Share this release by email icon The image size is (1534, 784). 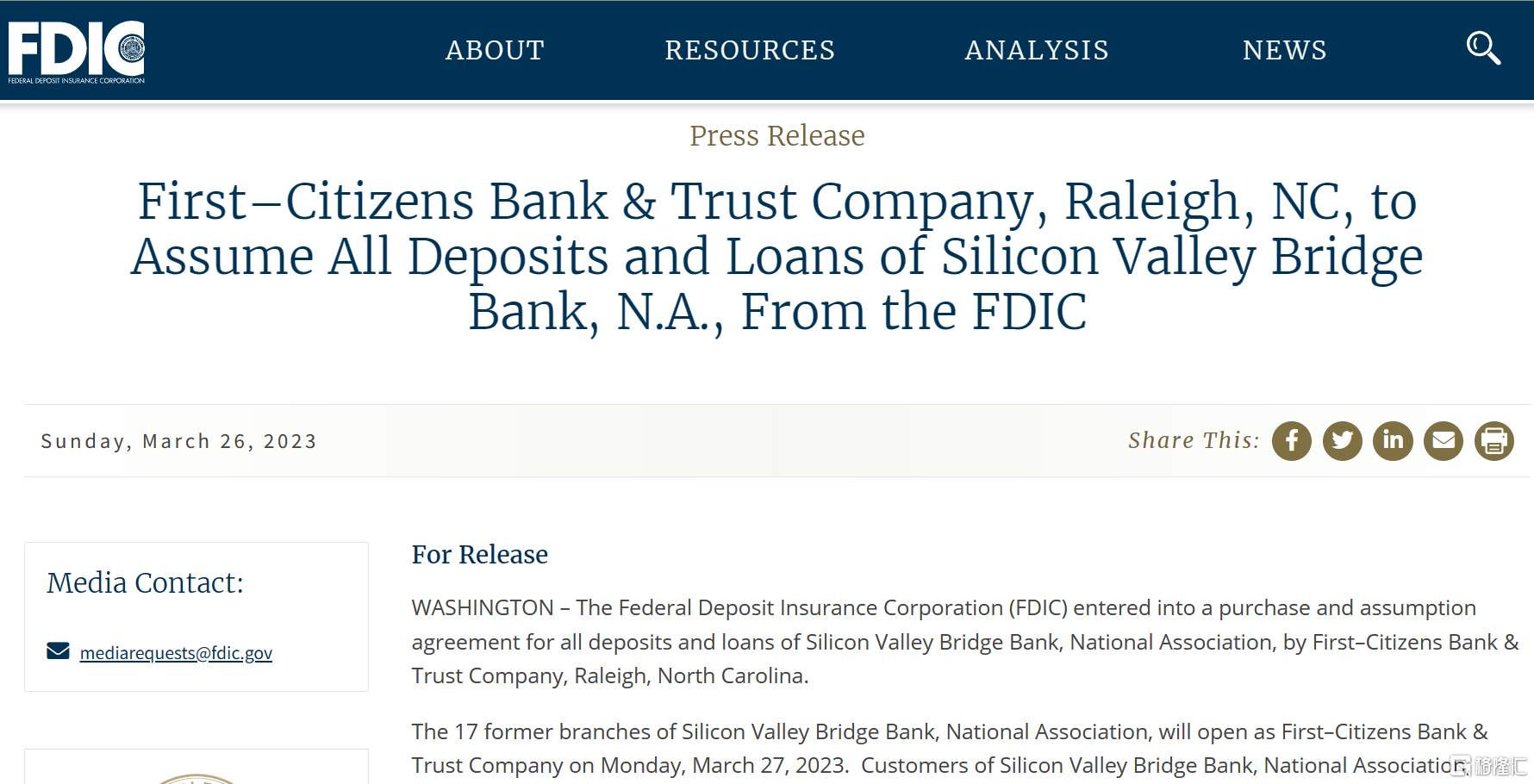1444,441
